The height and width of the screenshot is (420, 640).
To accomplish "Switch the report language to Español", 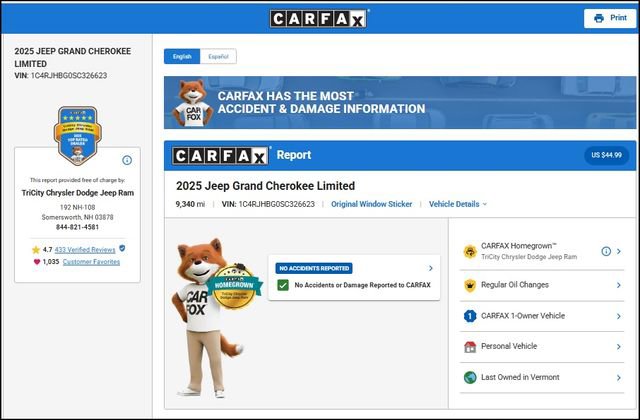I will tap(218, 56).
